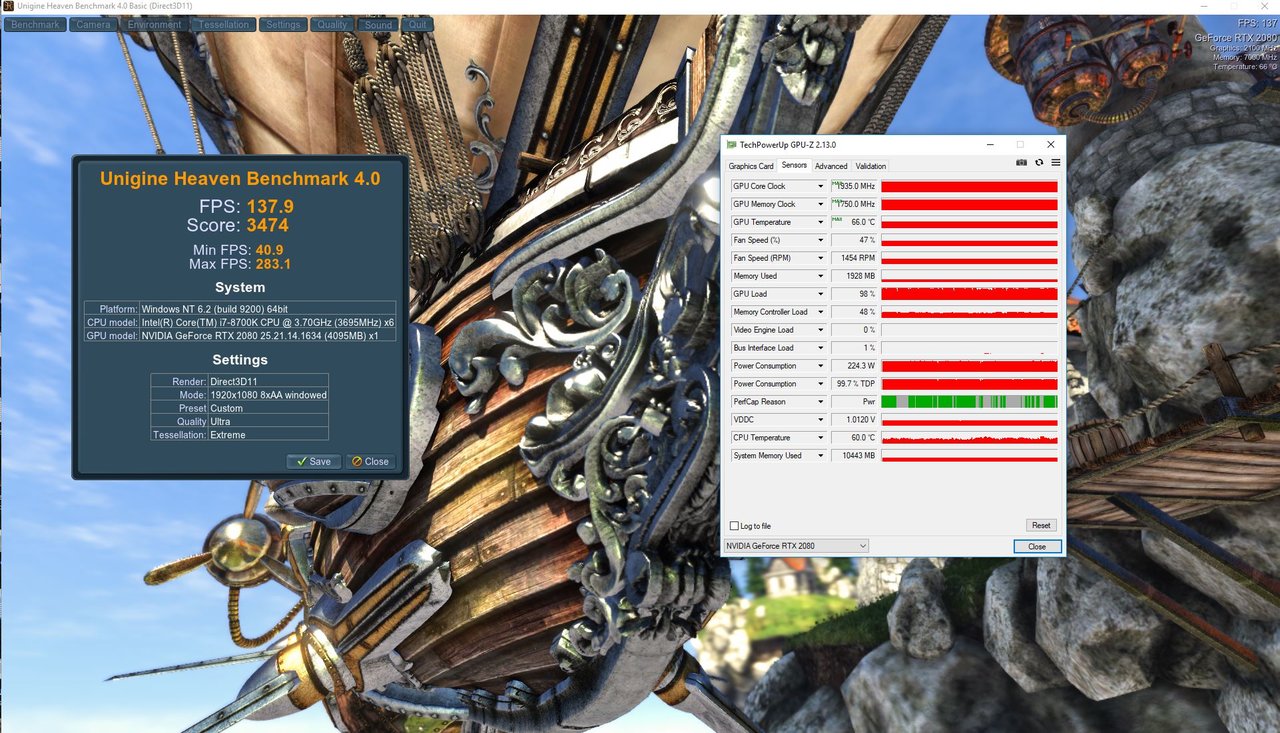Expand the Power Consumption % TDP dropdown
Viewport: 1280px width, 733px height.
coord(821,384)
